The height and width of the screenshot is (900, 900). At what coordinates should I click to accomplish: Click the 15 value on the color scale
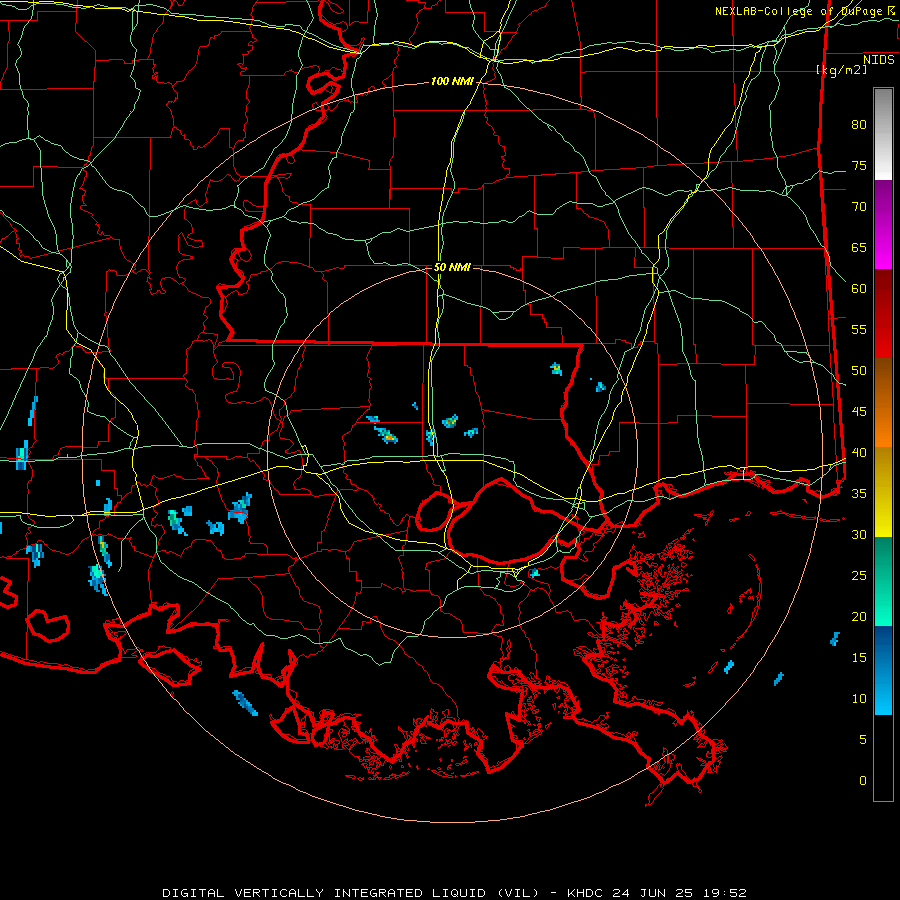[x=859, y=658]
